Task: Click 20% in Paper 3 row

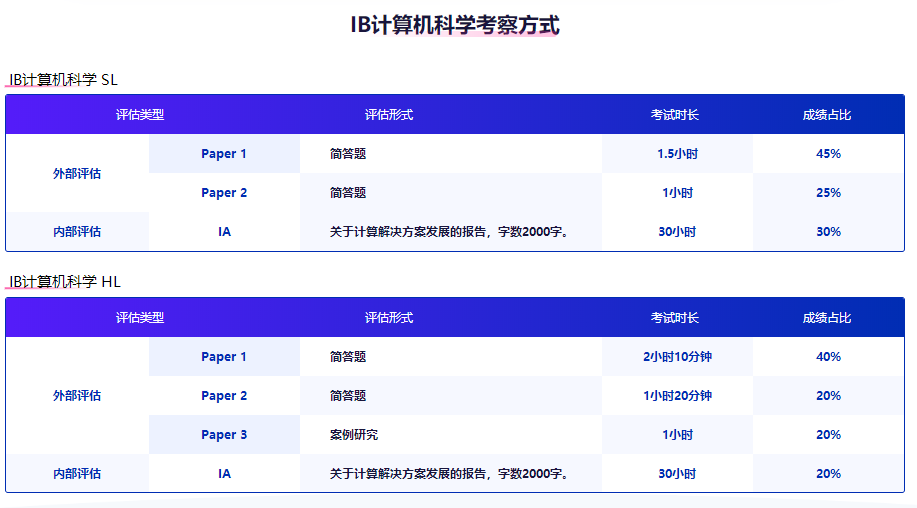Action: tap(828, 435)
